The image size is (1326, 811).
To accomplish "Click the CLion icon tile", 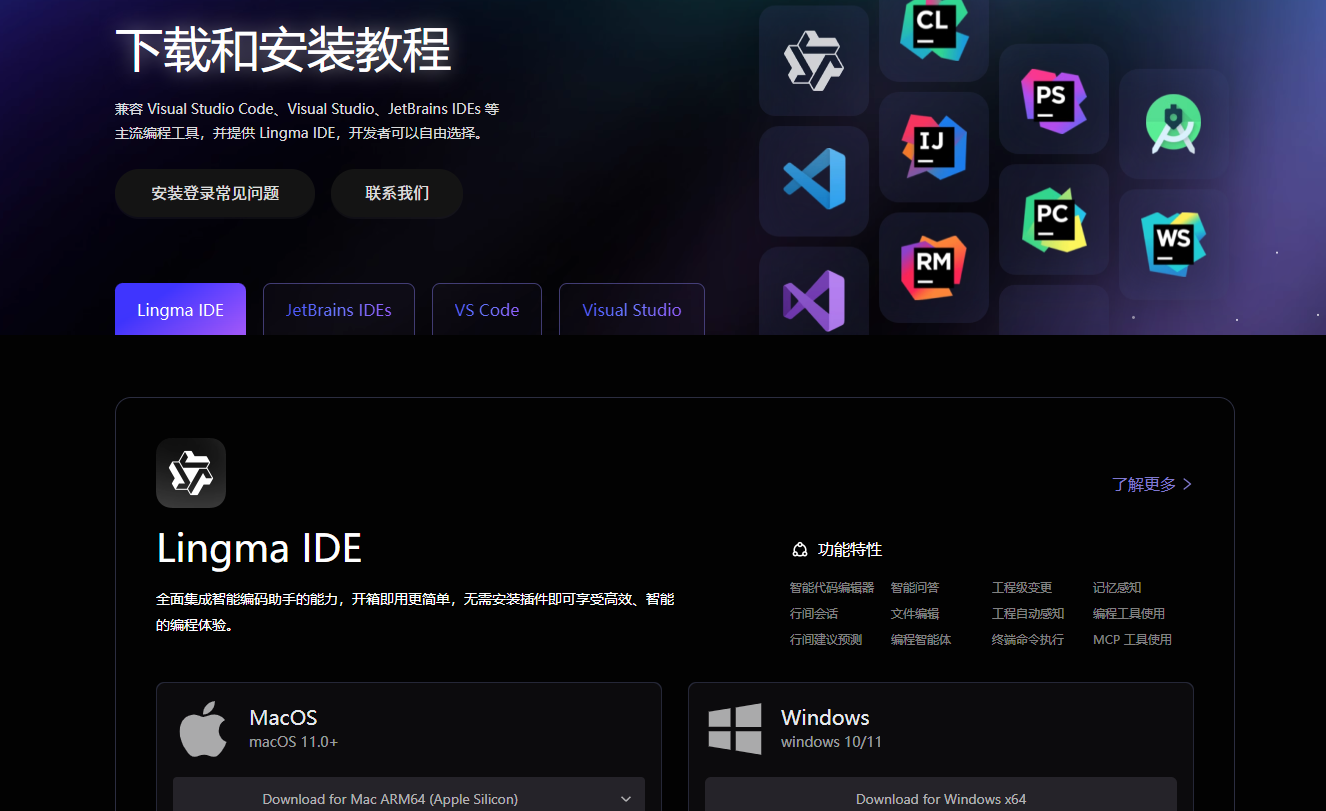I will click(933, 30).
